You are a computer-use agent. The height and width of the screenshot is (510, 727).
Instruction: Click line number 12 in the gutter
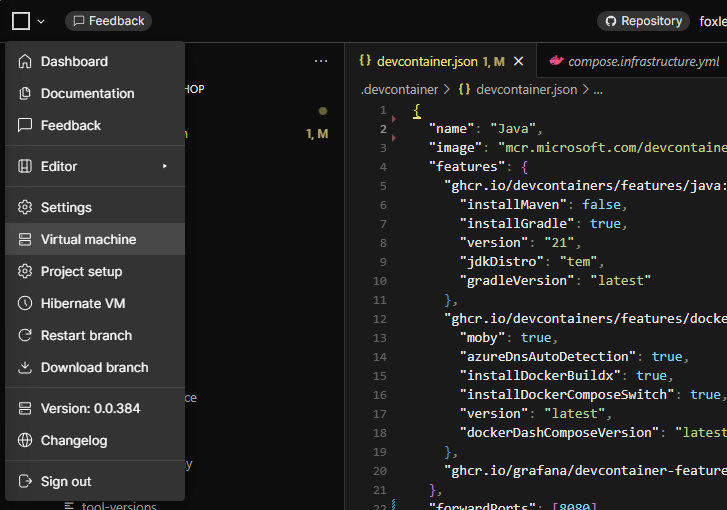click(x=380, y=319)
